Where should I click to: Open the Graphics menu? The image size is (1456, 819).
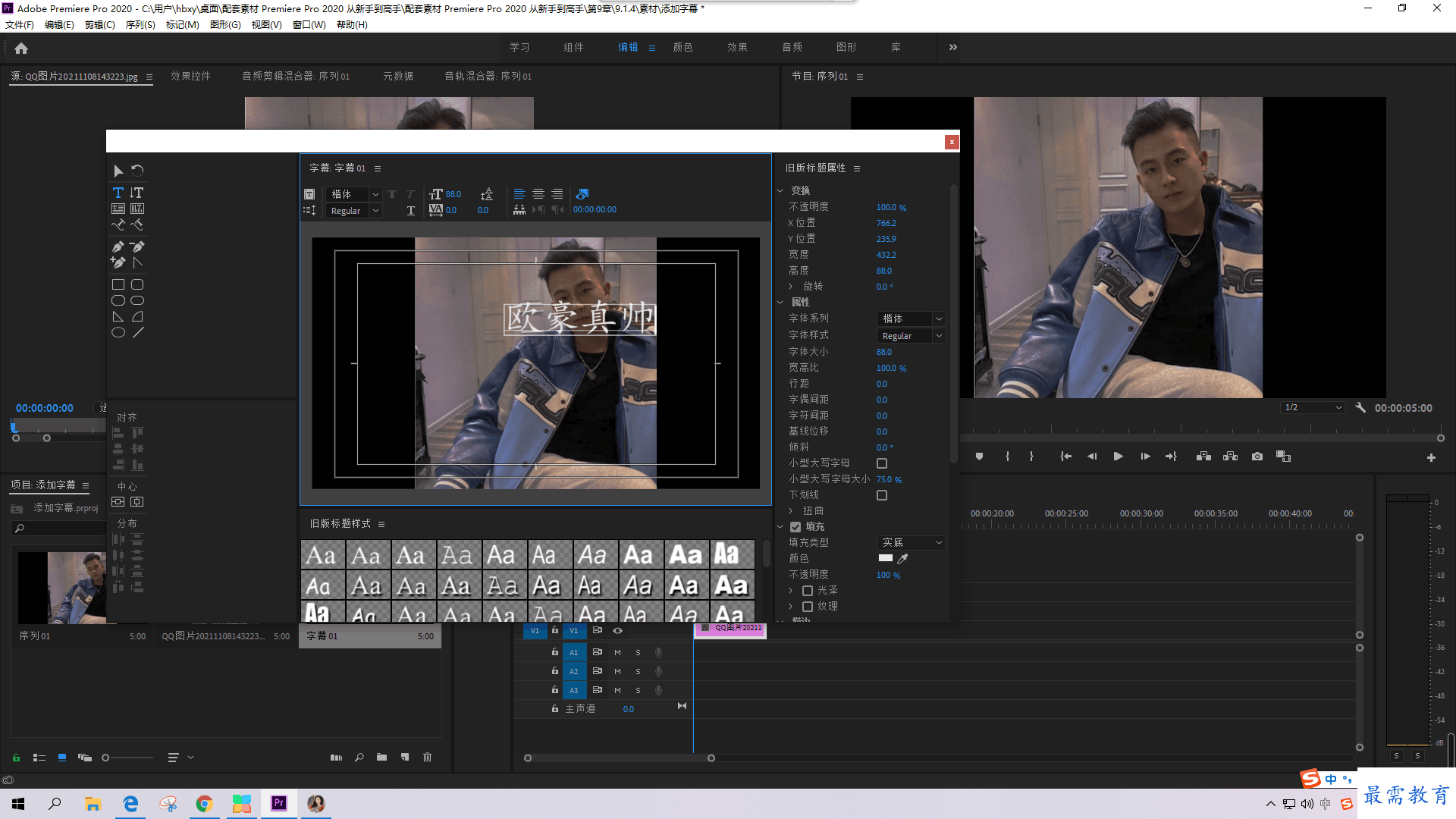click(x=225, y=25)
